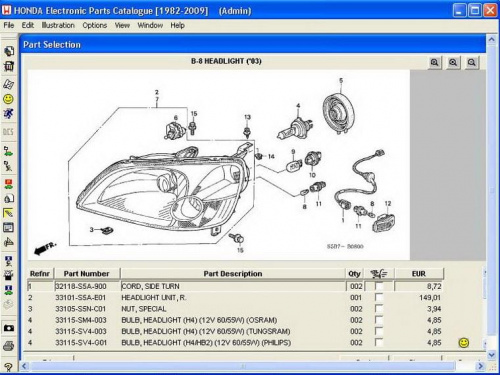
Task: Check the box for CORD, SIDE TURN
Action: [379, 286]
